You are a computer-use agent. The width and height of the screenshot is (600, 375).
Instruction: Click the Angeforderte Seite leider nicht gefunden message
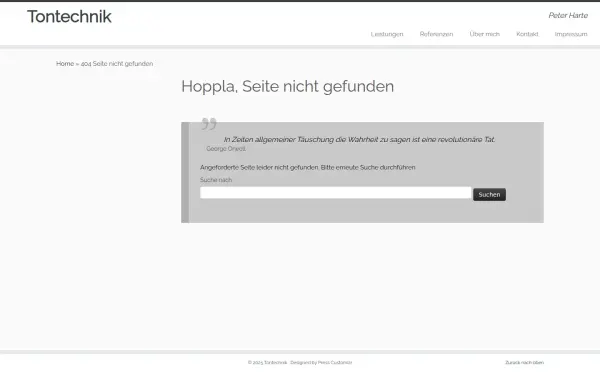pyautogui.click(x=307, y=167)
